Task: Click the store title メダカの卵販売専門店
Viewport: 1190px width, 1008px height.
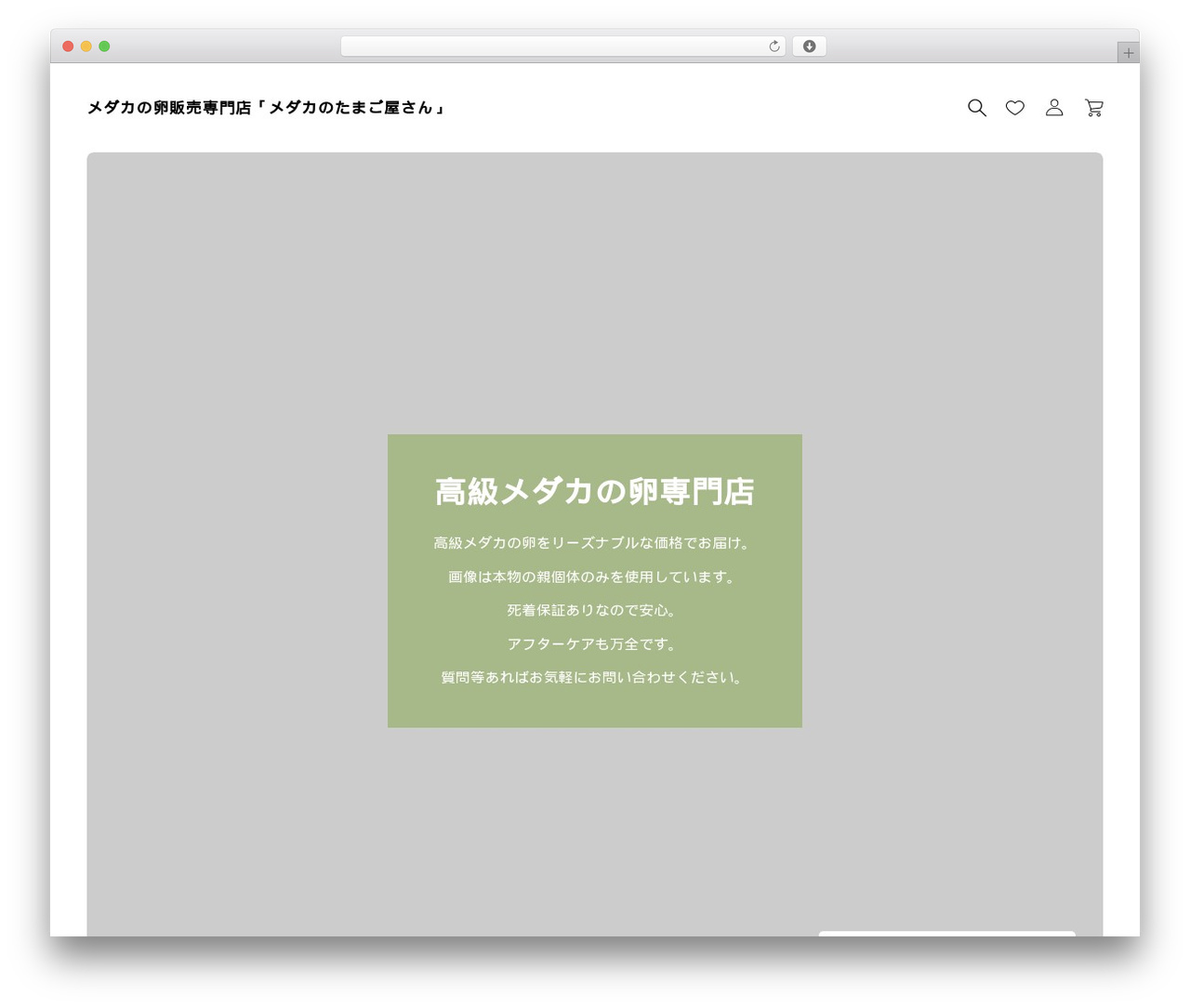Action: 266,108
